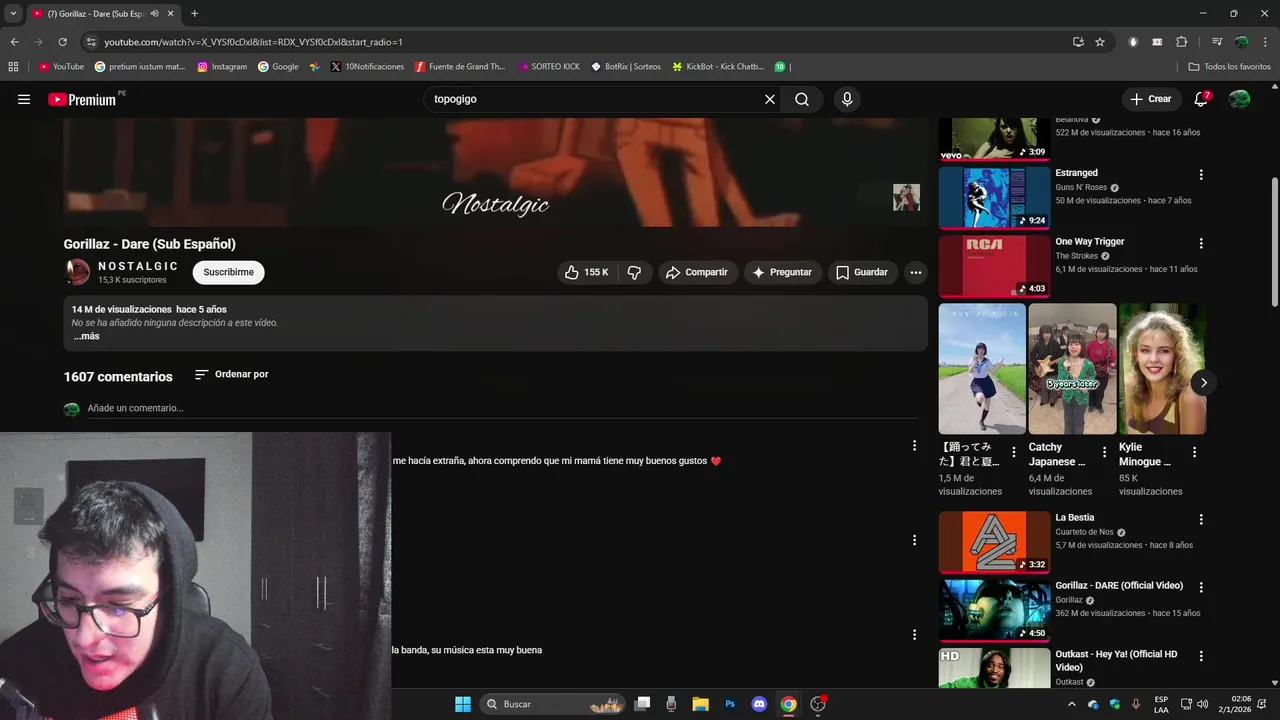Open the Instagram bookmark
The height and width of the screenshot is (720, 1280).
click(222, 67)
